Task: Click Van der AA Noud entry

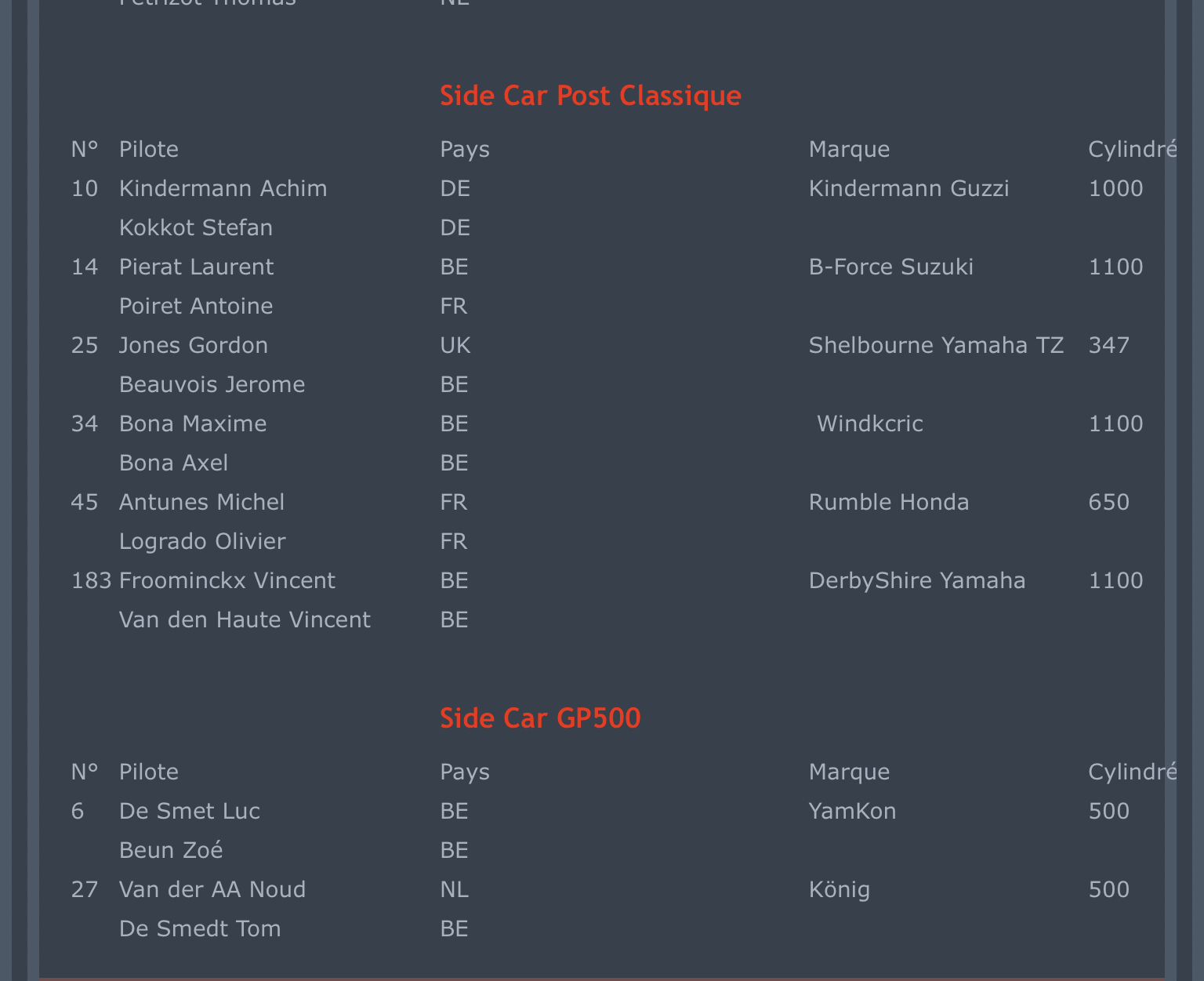Action: click(212, 890)
